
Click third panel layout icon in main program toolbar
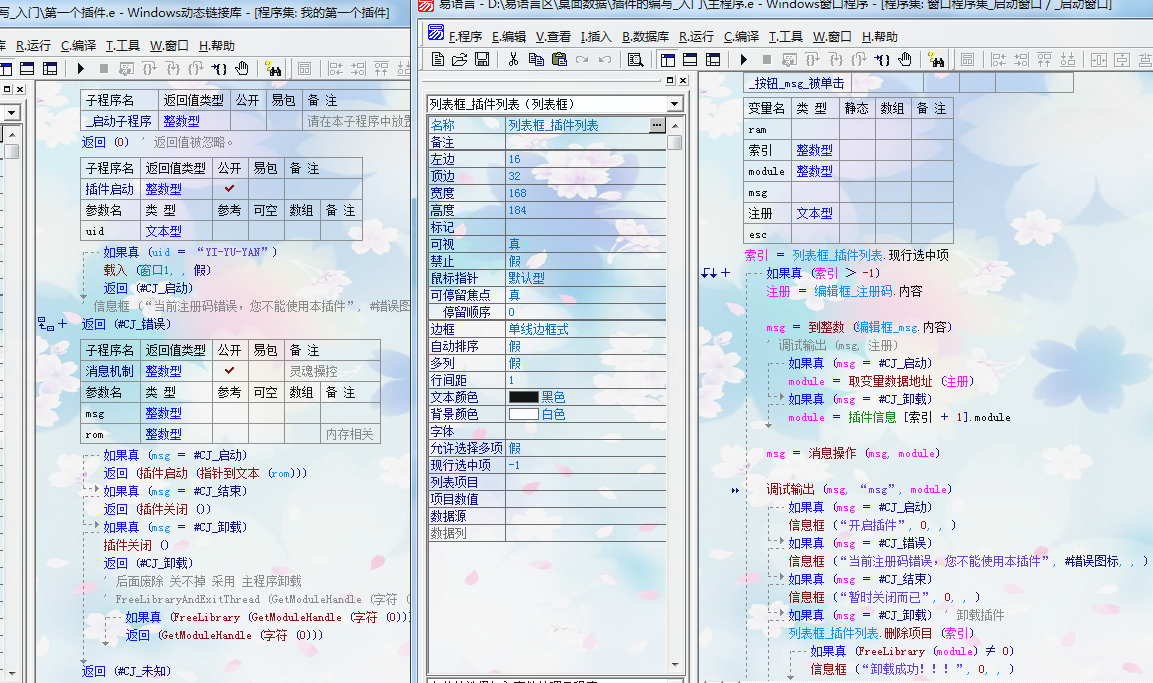tap(713, 60)
